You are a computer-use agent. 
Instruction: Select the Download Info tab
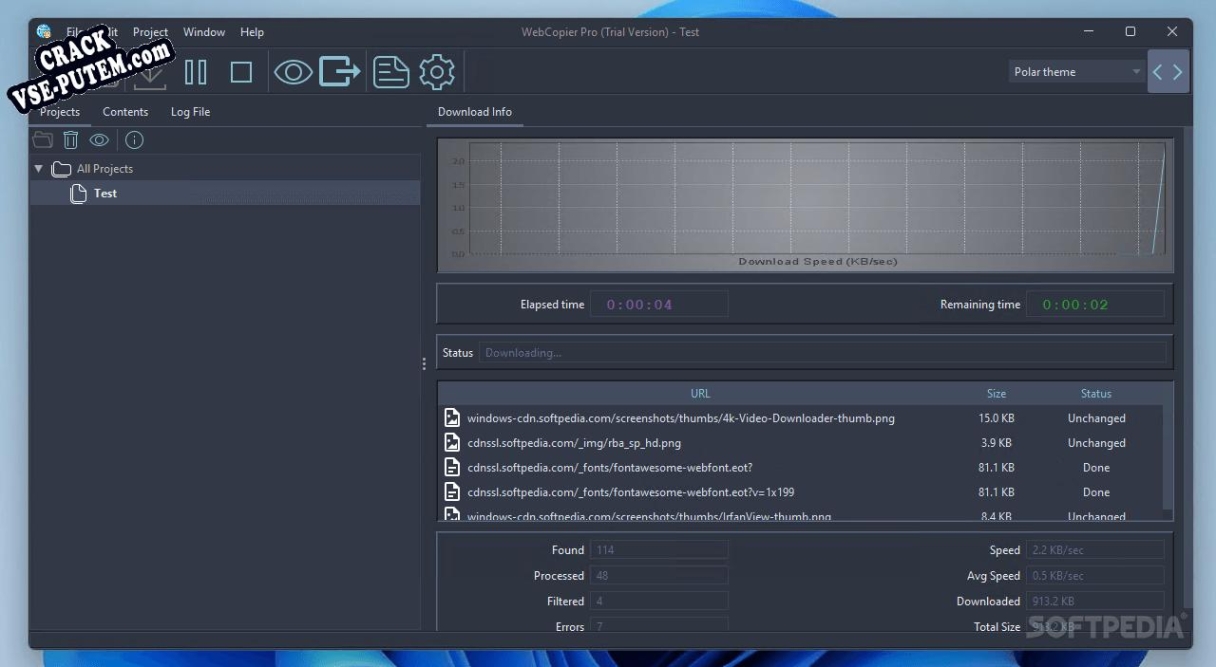[x=475, y=112]
